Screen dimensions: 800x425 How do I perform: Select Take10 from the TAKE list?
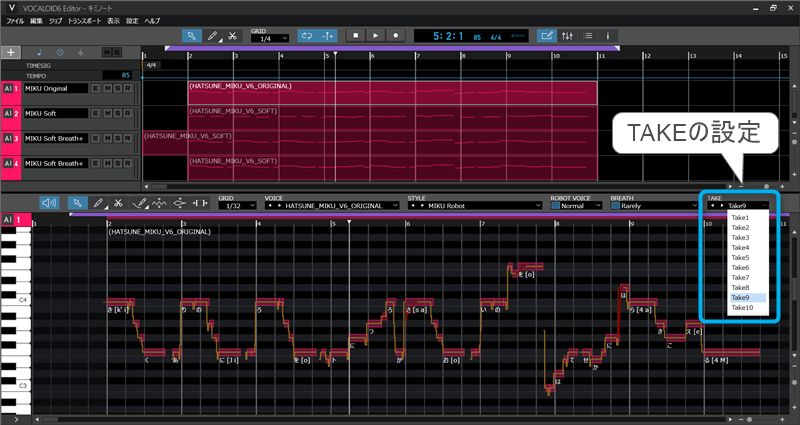pos(748,308)
